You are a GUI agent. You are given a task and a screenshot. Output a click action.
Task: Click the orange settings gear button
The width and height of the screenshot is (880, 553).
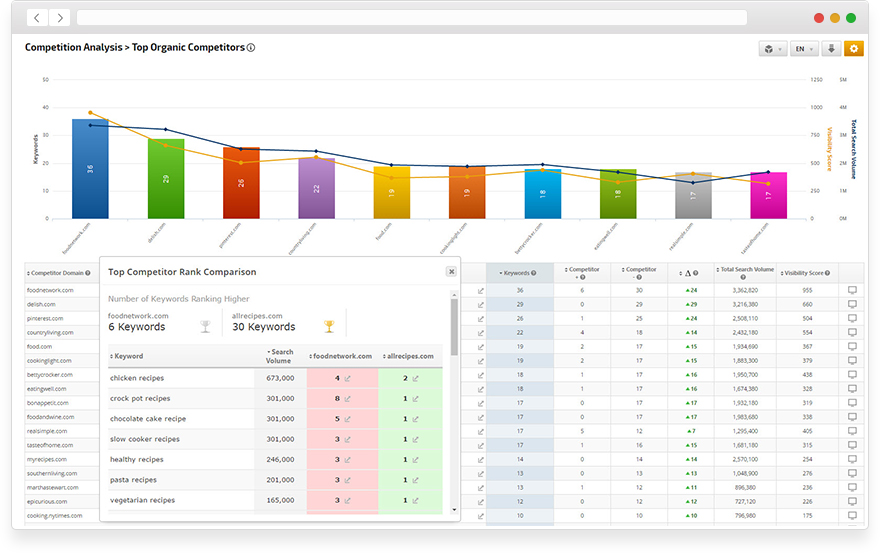(853, 48)
